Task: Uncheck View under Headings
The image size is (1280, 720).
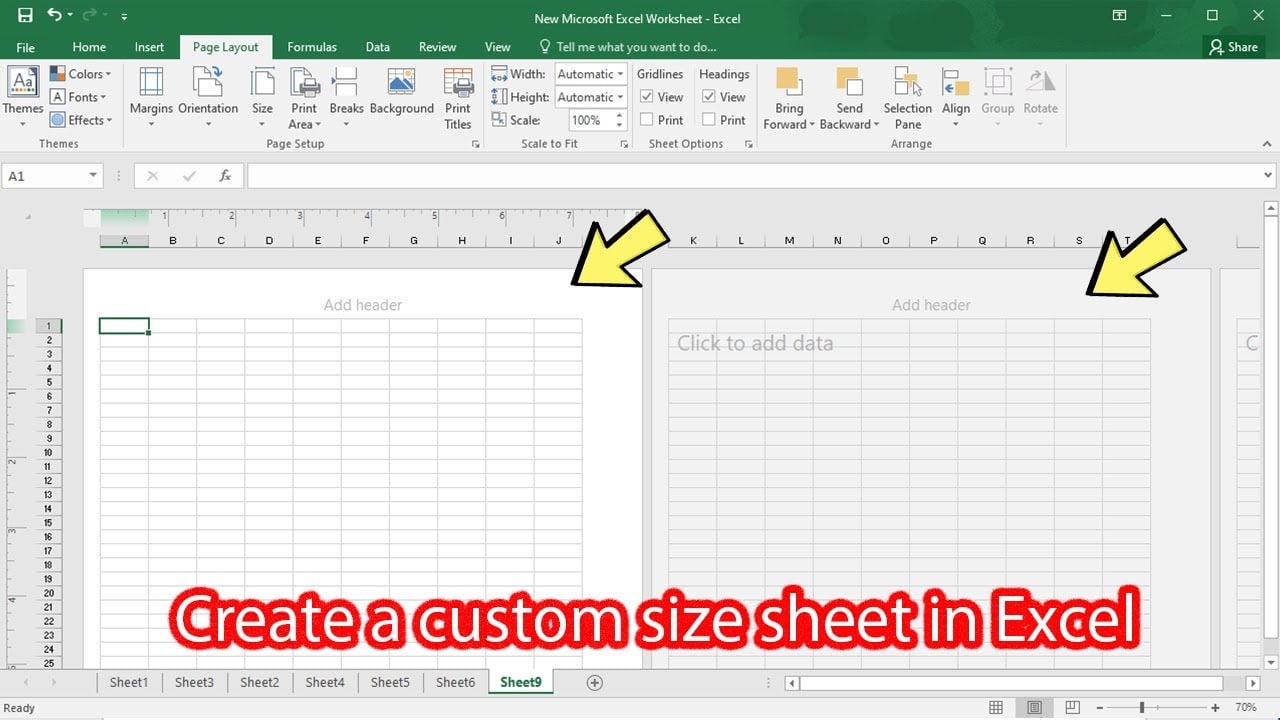Action: coord(710,96)
